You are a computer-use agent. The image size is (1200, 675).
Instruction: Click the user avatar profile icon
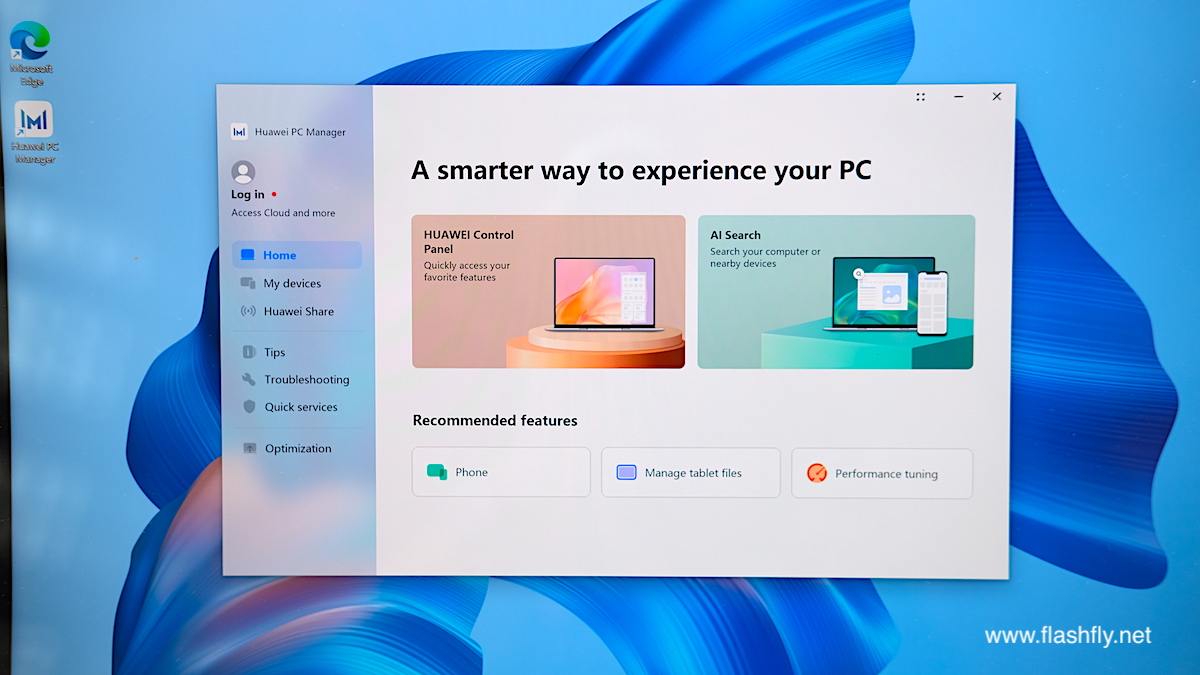(243, 172)
